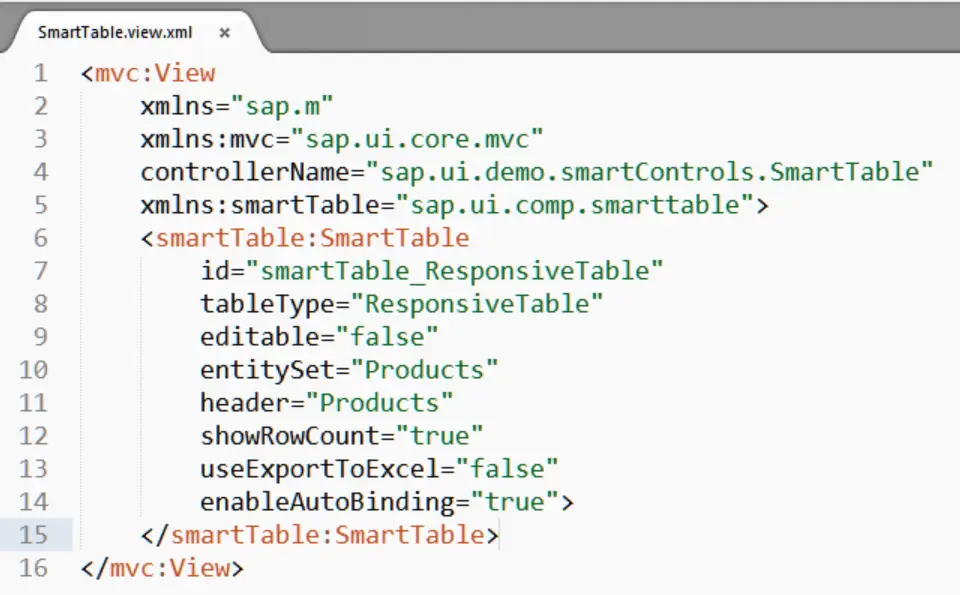Click the opening smartTable:SmartTable tag
Viewport: 960px width, 595px height.
pyautogui.click(x=312, y=238)
